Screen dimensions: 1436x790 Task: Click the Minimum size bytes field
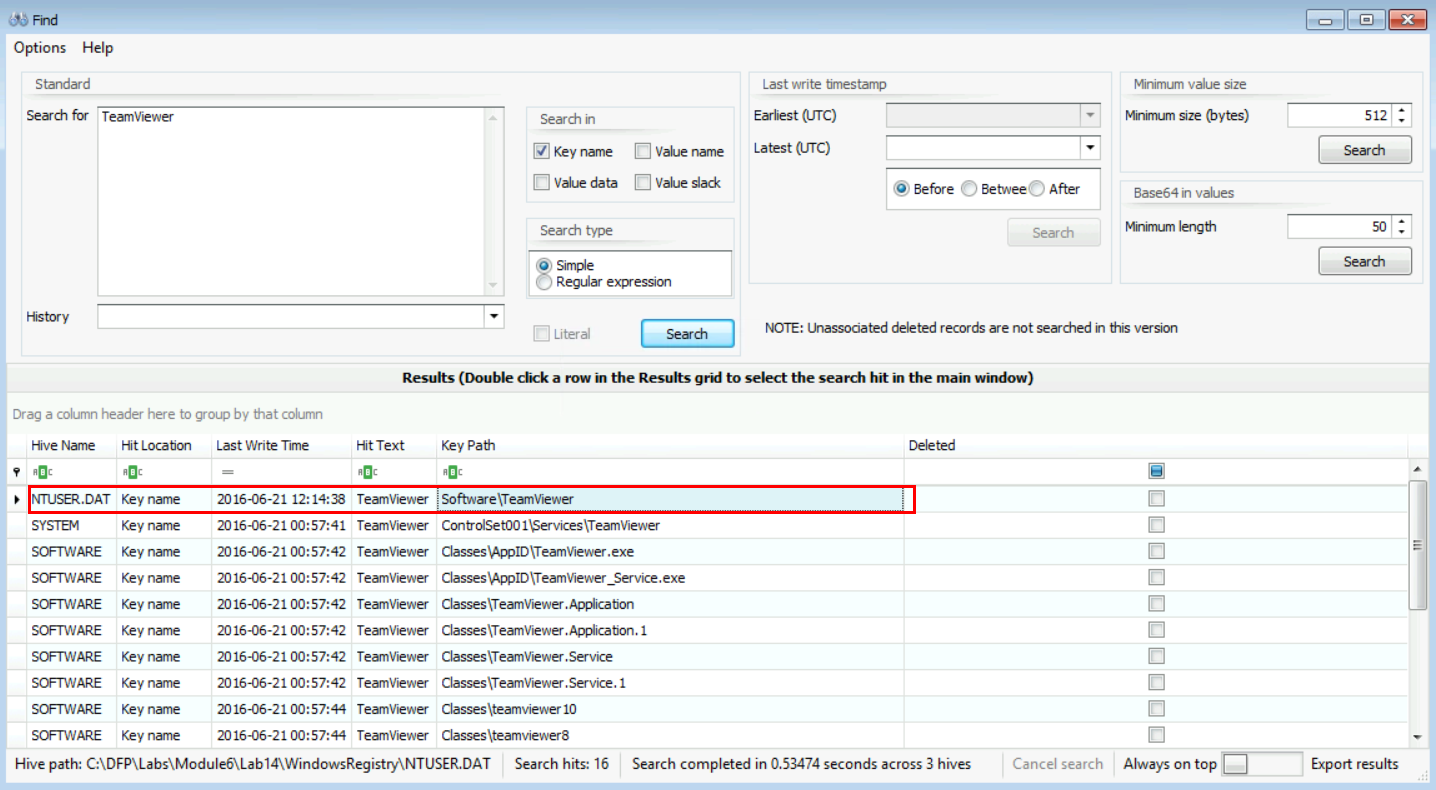1341,116
